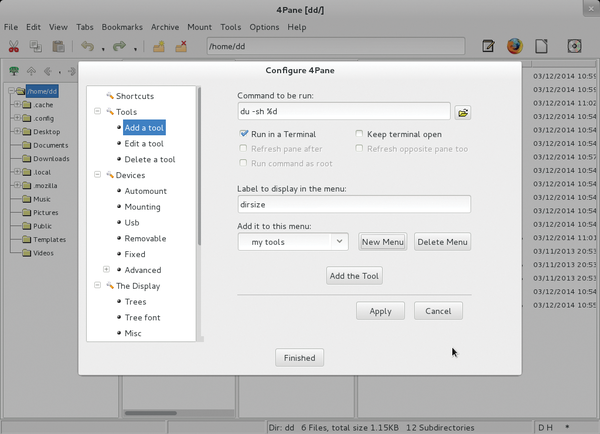
Task: Click the tree view icon in pane toolbar
Action: [14, 71]
